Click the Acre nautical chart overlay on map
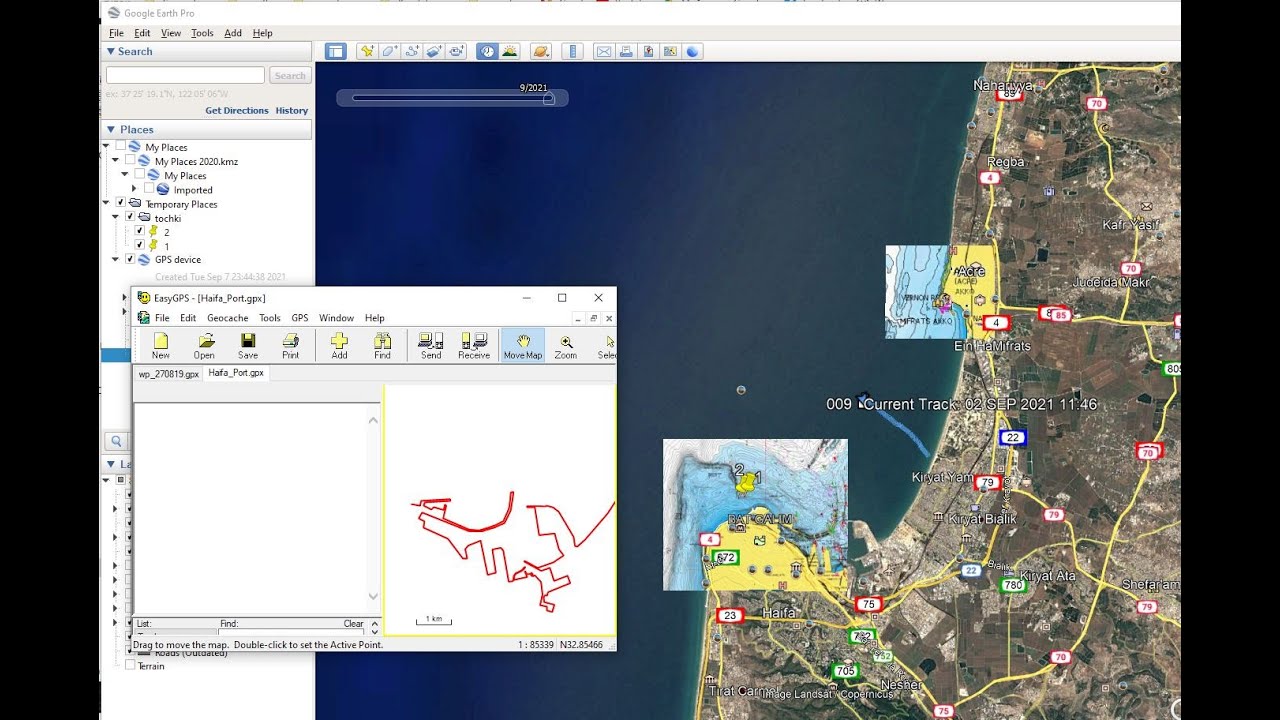 tap(940, 292)
